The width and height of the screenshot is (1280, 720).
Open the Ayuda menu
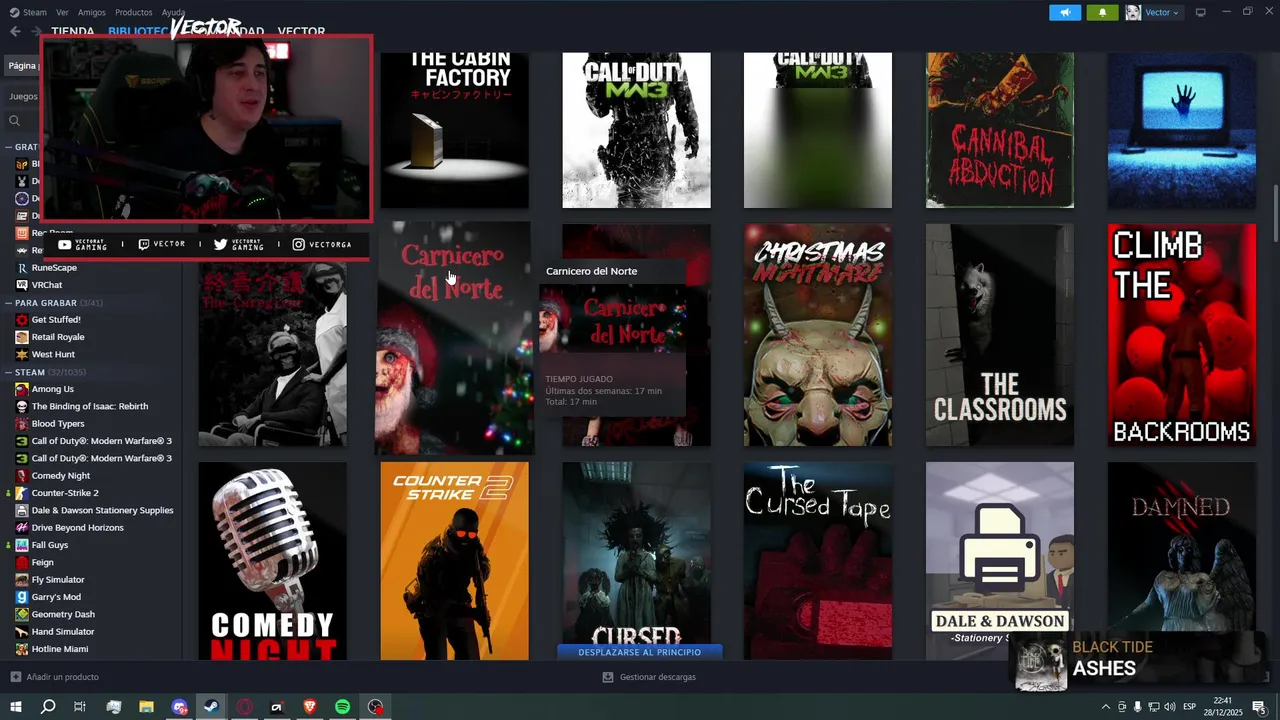pos(174,12)
